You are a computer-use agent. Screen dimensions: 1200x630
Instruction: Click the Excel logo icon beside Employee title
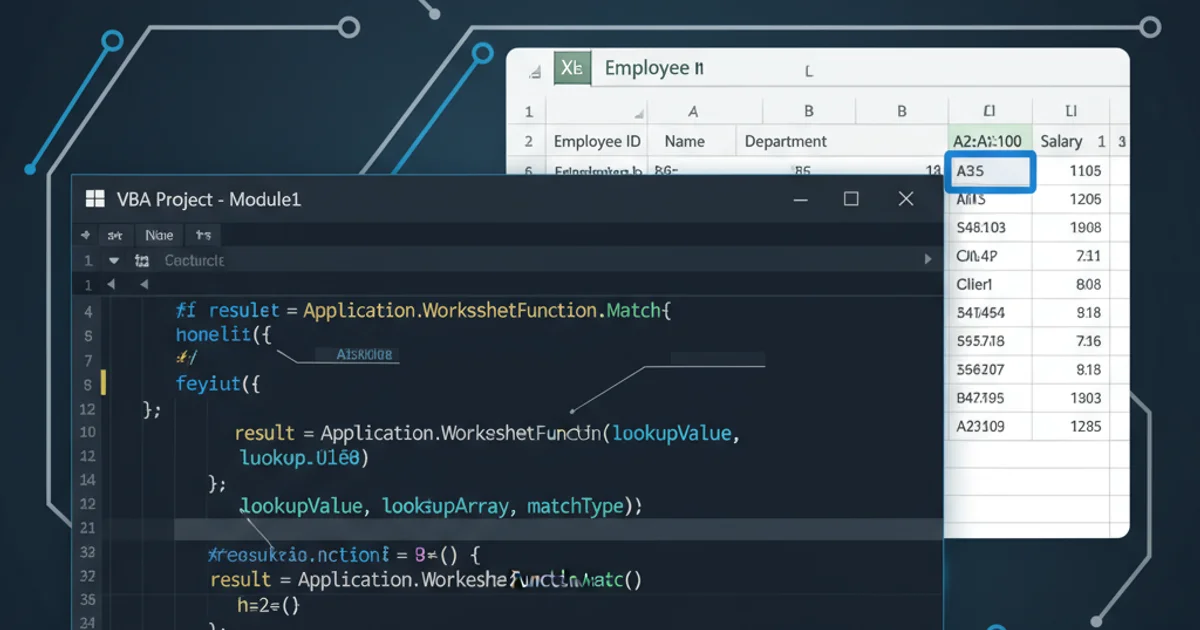(x=571, y=69)
